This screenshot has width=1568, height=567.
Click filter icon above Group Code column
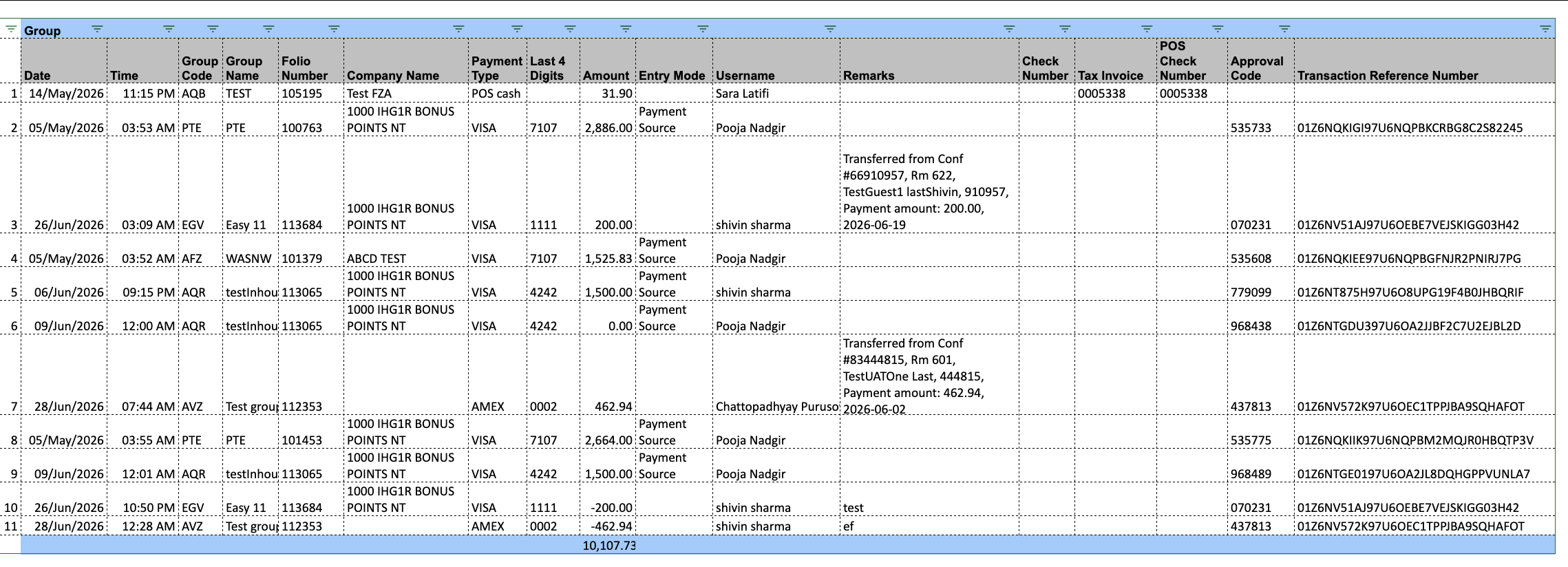(x=213, y=29)
